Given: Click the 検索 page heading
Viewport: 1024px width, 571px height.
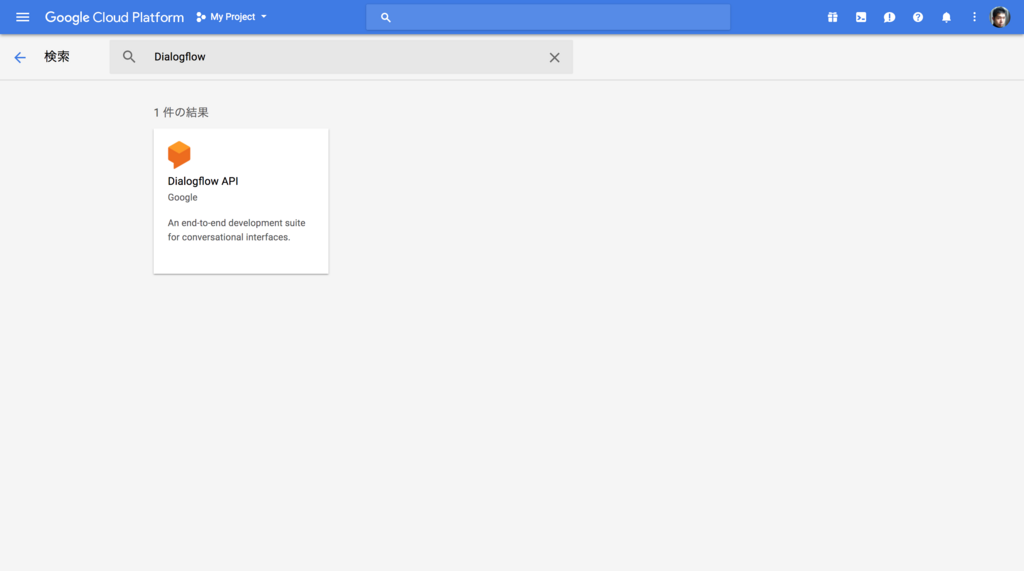Looking at the screenshot, I should [57, 57].
